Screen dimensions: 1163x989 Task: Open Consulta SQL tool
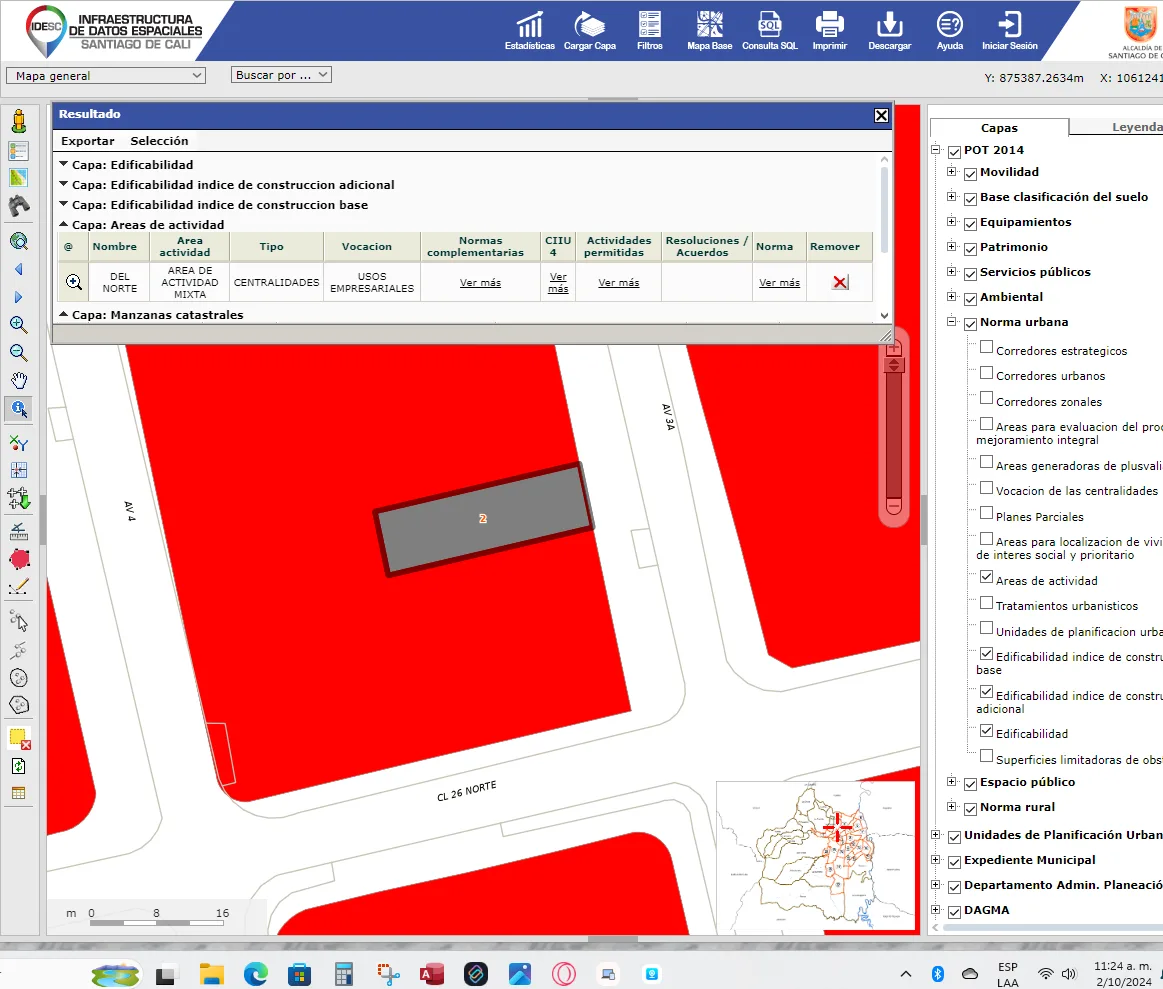point(769,26)
